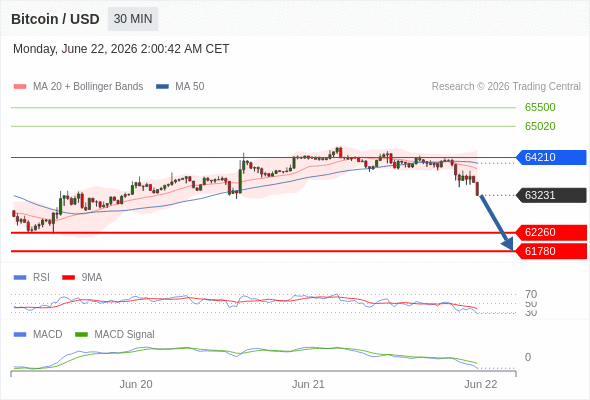Screen dimensions: 590x400
Task: Click the blue 64210 pivot price tag
Action: point(550,157)
